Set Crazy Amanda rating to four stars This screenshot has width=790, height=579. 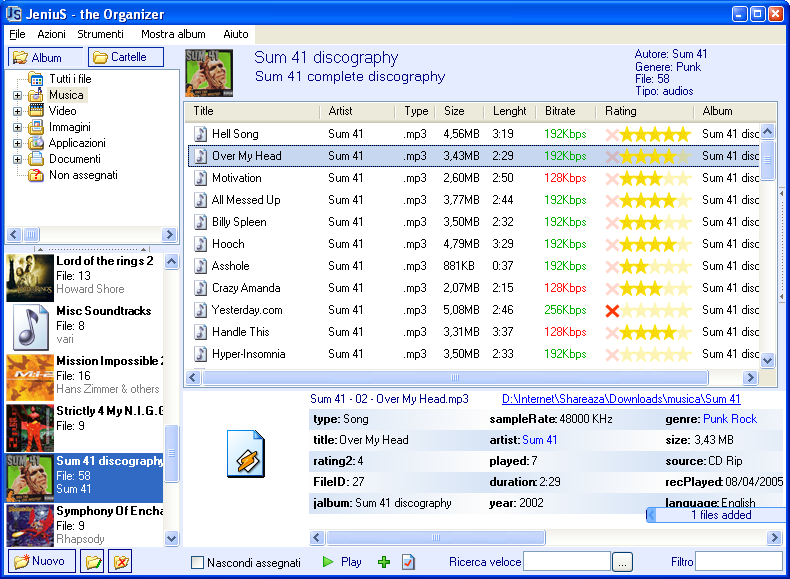pos(669,289)
